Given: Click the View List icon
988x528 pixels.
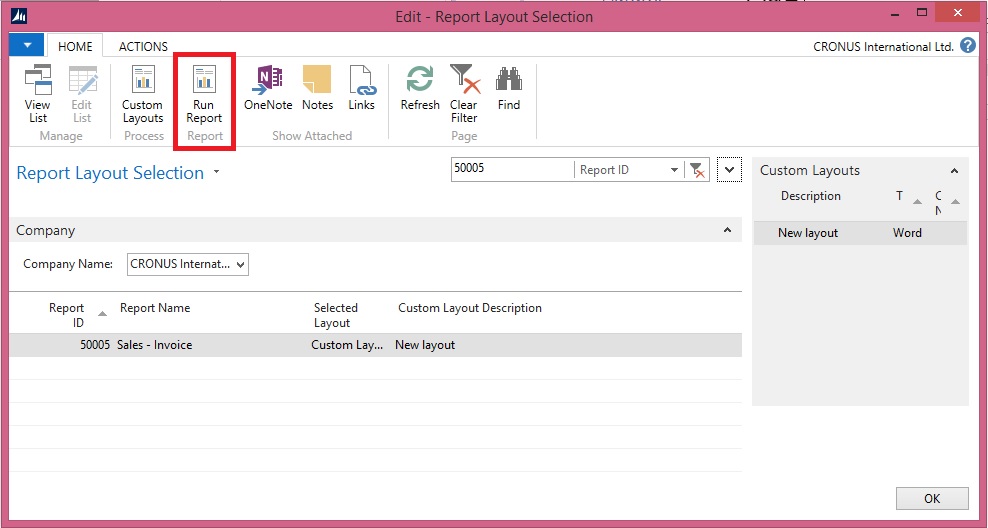Looking at the screenshot, I should (x=38, y=92).
